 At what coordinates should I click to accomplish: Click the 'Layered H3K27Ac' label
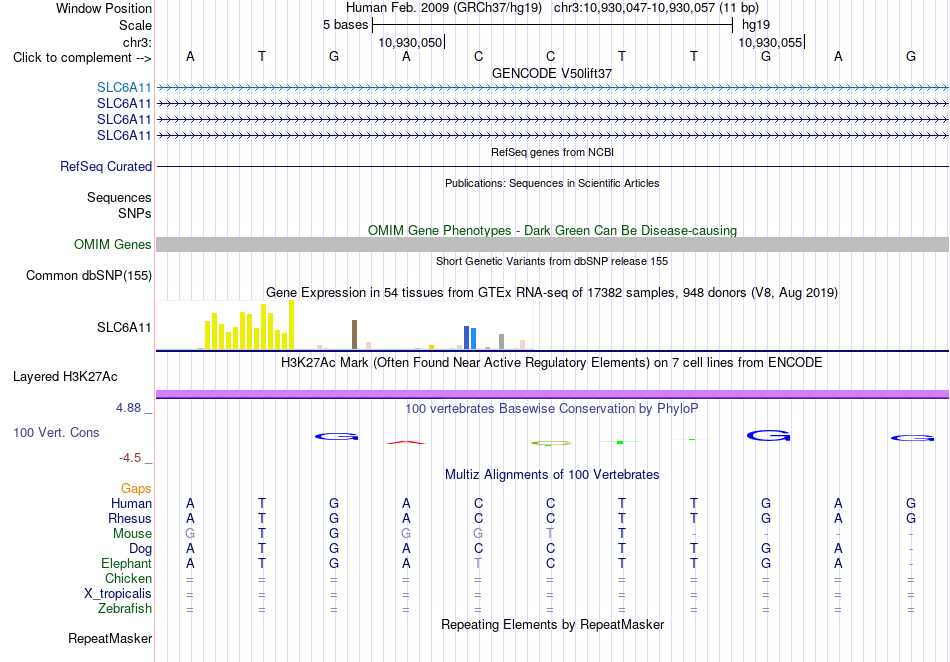(65, 377)
